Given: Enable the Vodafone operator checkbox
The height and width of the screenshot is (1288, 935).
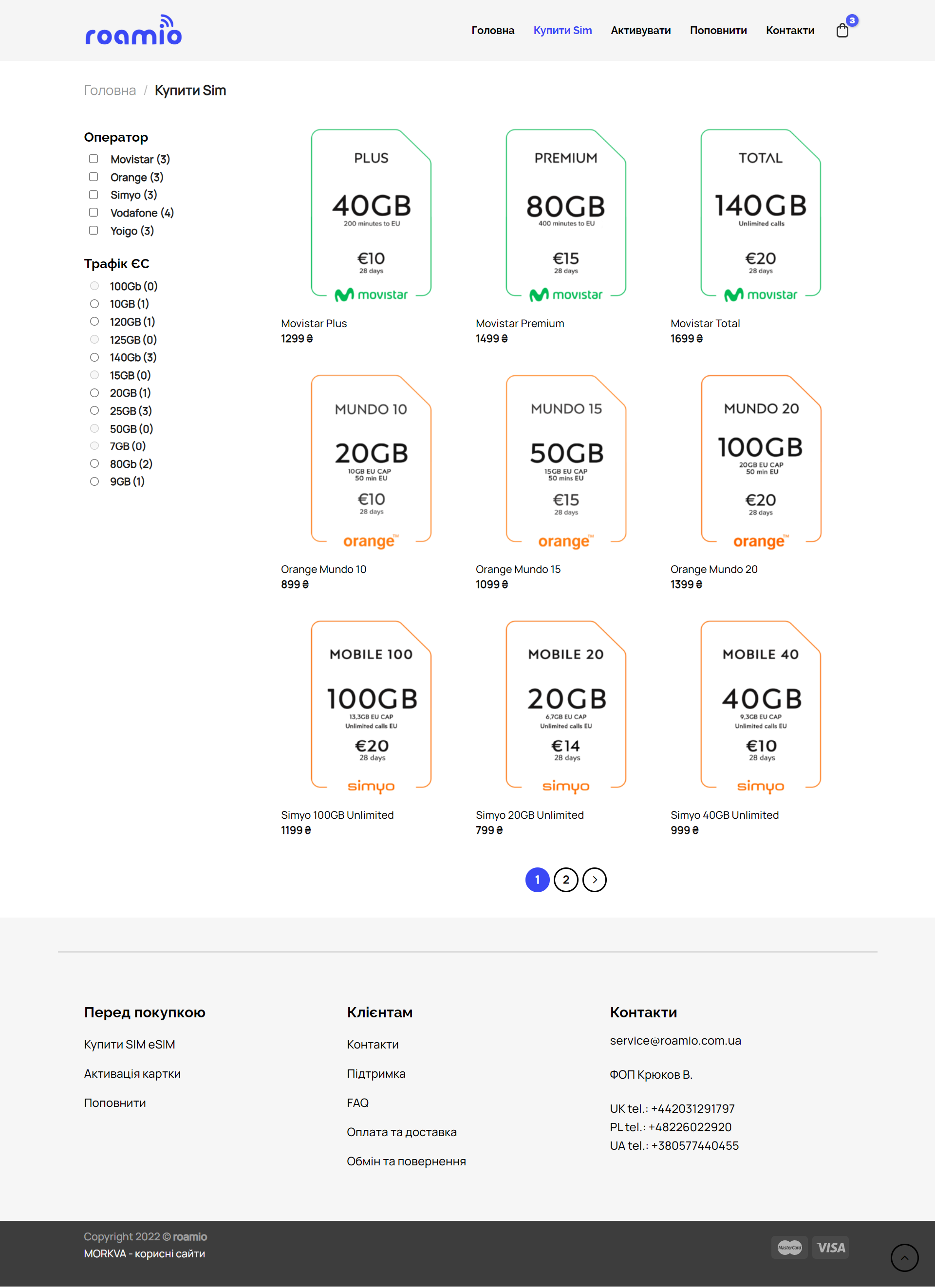Looking at the screenshot, I should [x=93, y=212].
